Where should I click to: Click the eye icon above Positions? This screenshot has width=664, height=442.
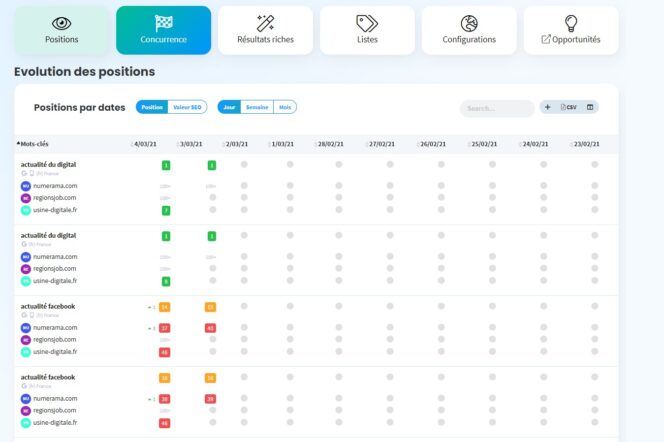(61, 23)
